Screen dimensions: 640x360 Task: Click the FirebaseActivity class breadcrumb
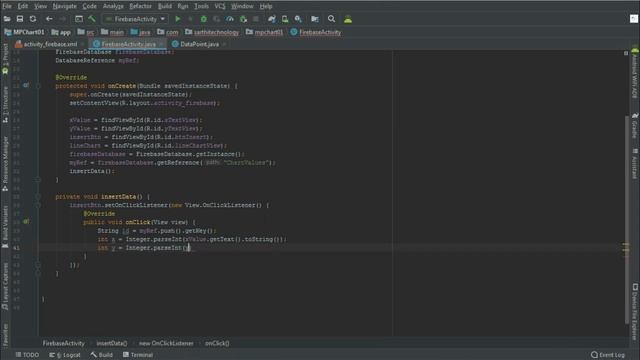click(x=316, y=32)
